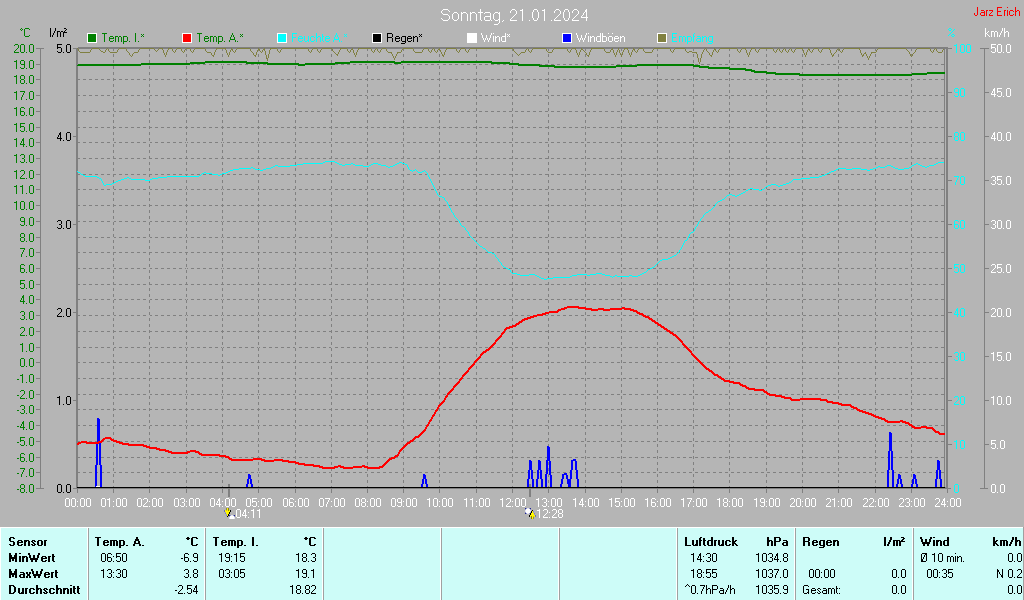Select the 'Wind*' legend label

point(496,38)
